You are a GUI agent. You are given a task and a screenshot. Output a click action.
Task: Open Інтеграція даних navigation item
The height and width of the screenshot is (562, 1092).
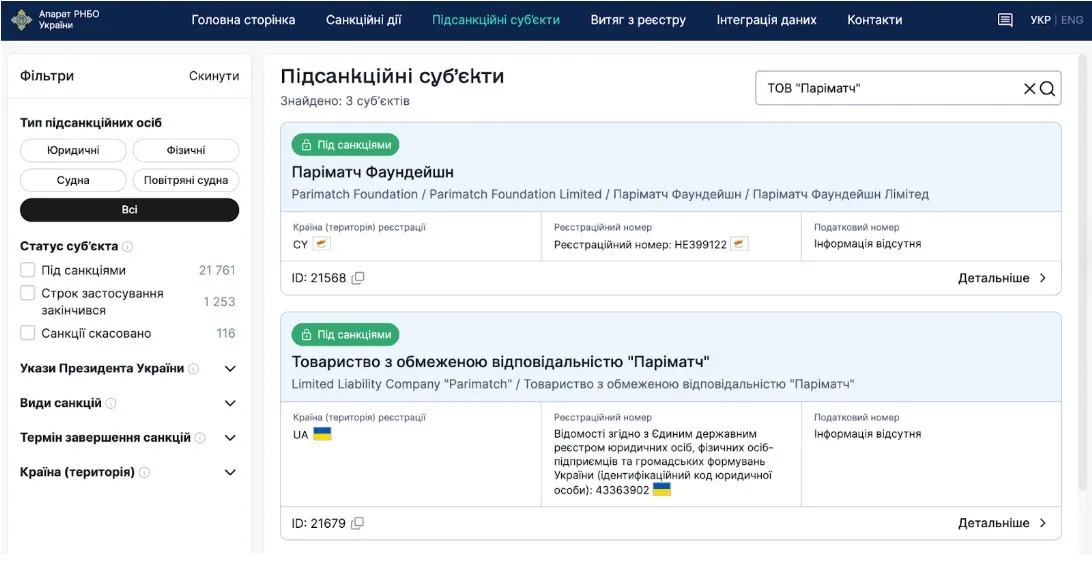[x=767, y=20]
